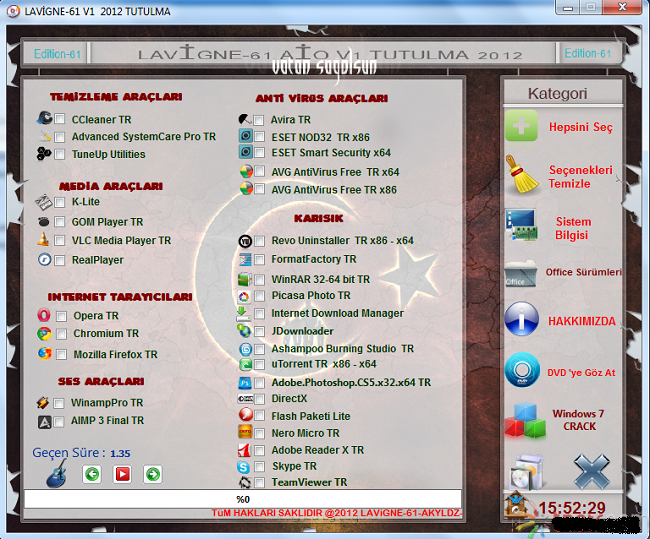The width and height of the screenshot is (650, 539).
Task: Click the Windows 7 CRACK colored cubes icon
Action: (523, 419)
